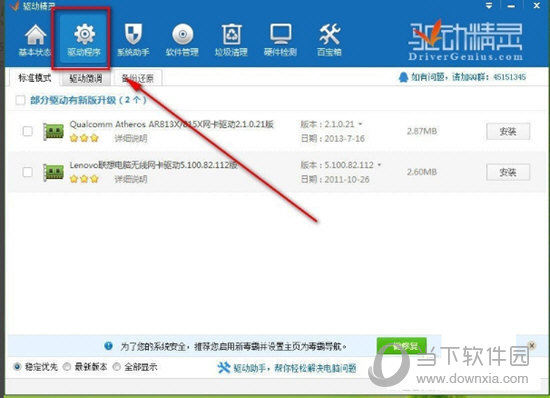This screenshot has height=398, width=550.
Task: Click the Lenovo联想 driver name text
Action: (153, 165)
